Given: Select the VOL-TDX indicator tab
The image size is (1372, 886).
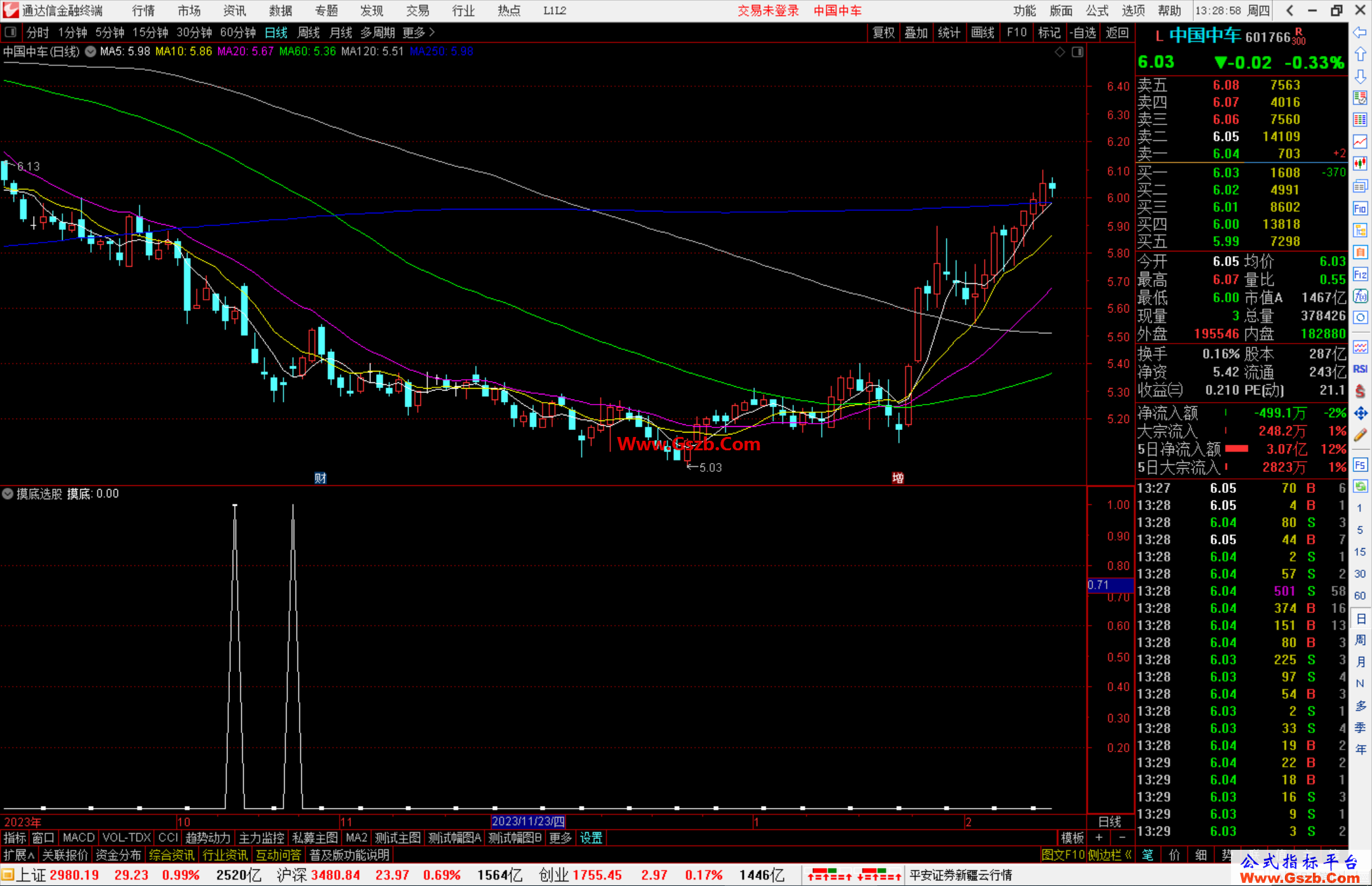Looking at the screenshot, I should [x=126, y=838].
